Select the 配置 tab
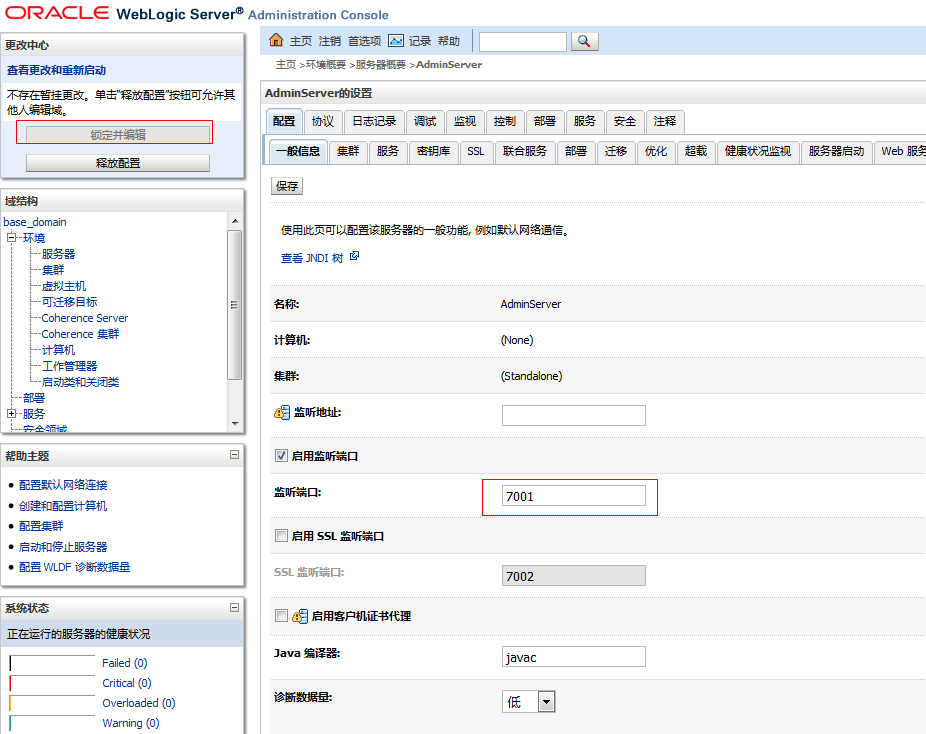This screenshot has width=926, height=734. (284, 121)
